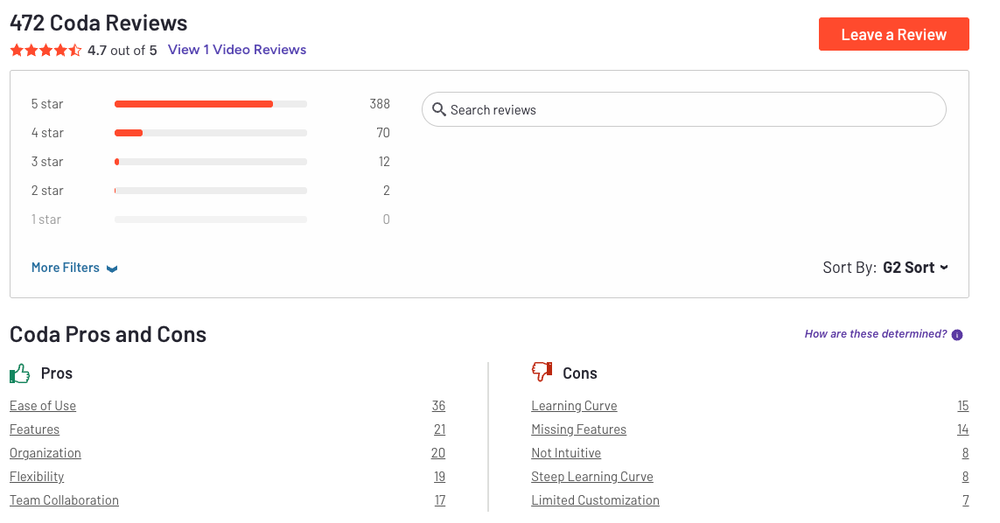
Task: Click the red thumbs-down Cons icon
Action: pyautogui.click(x=542, y=373)
